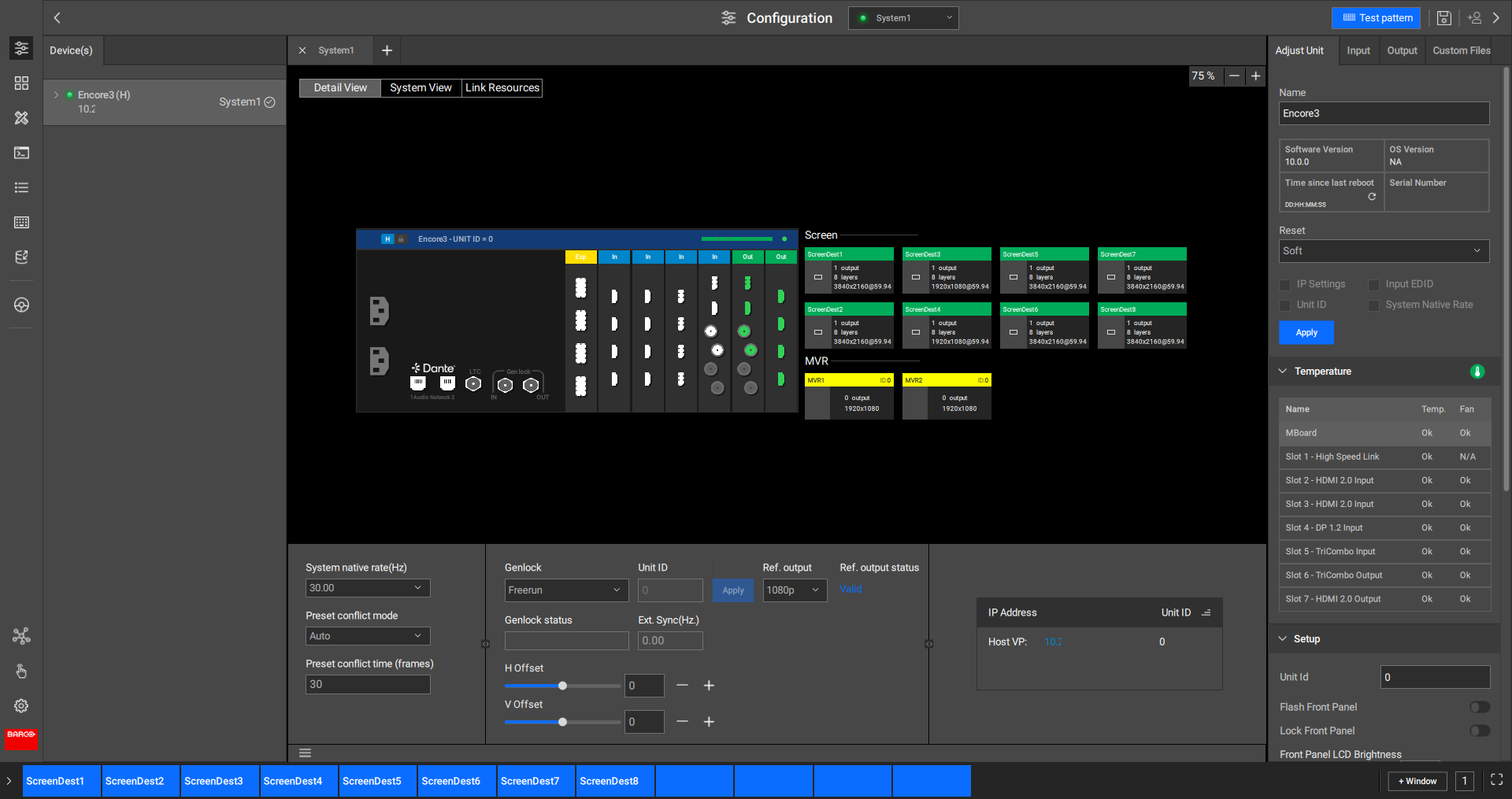Enable the System Native Rate checkbox
The height and width of the screenshot is (799, 1512).
point(1373,305)
